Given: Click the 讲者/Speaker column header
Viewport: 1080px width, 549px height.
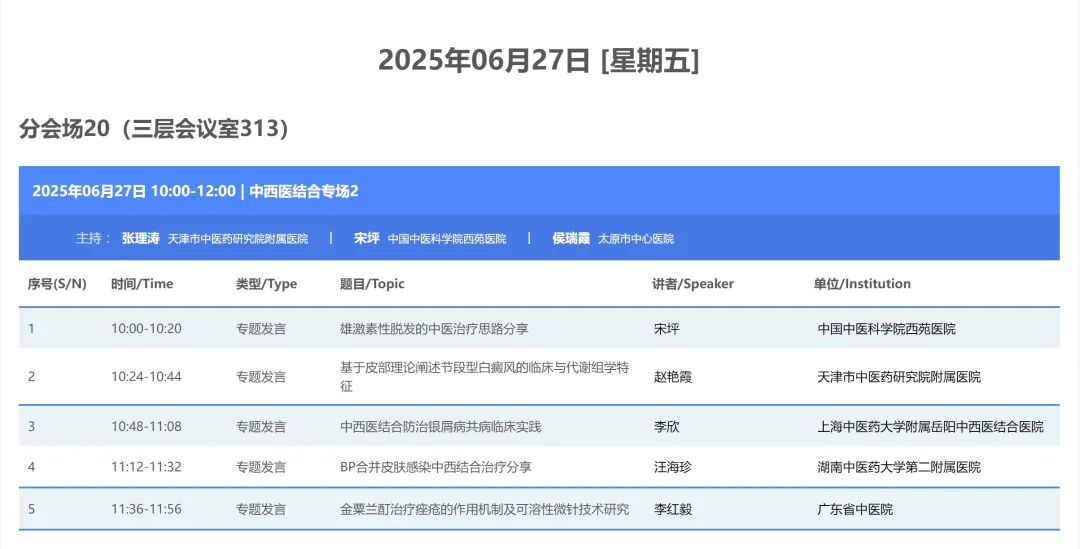Looking at the screenshot, I should pos(693,284).
